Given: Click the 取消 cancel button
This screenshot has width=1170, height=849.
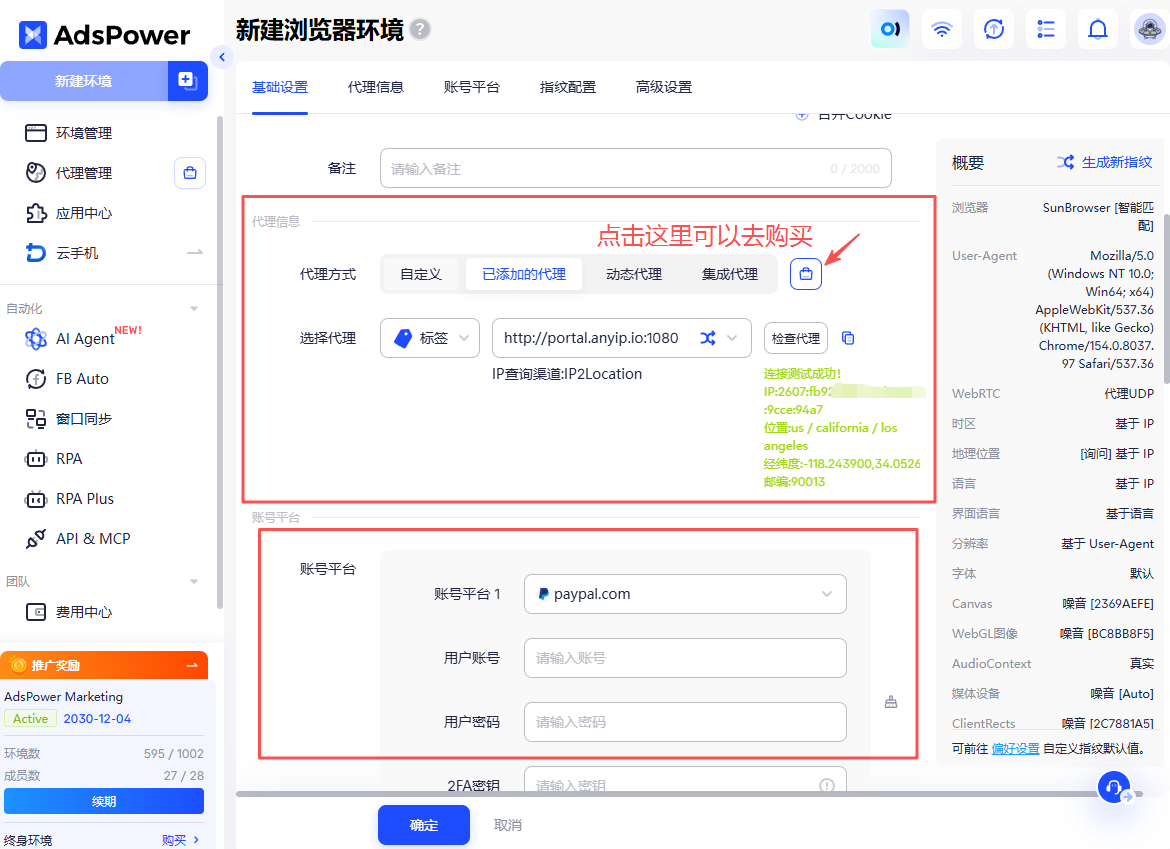Looking at the screenshot, I should [507, 825].
